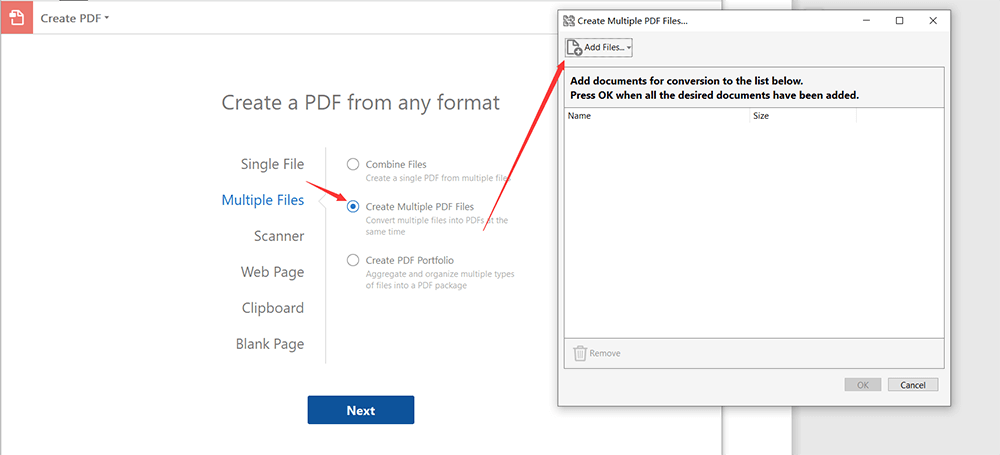The image size is (1000, 455).
Task: Switch to the Single File tab
Action: (x=272, y=164)
